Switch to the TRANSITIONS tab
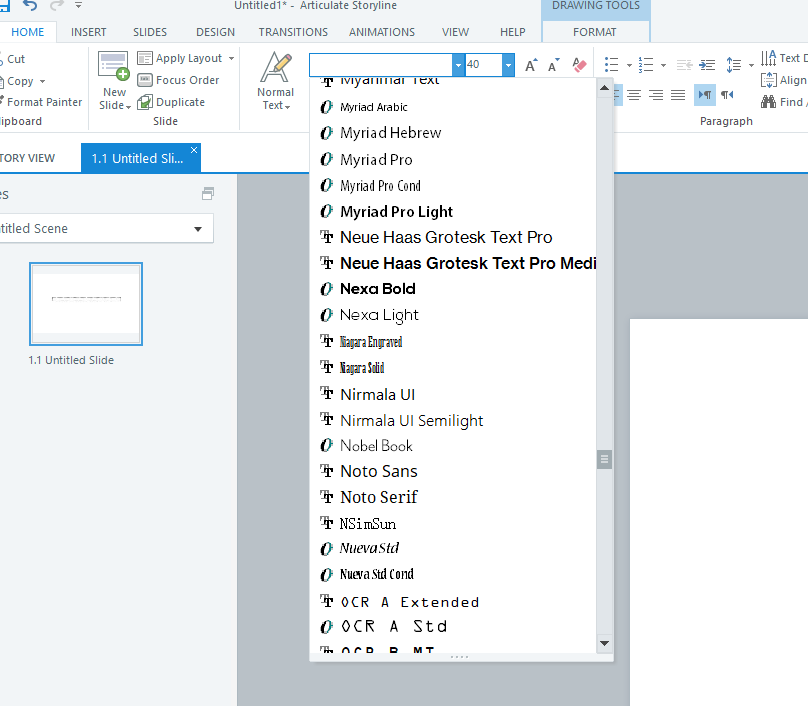The height and width of the screenshot is (706, 808). tap(293, 32)
